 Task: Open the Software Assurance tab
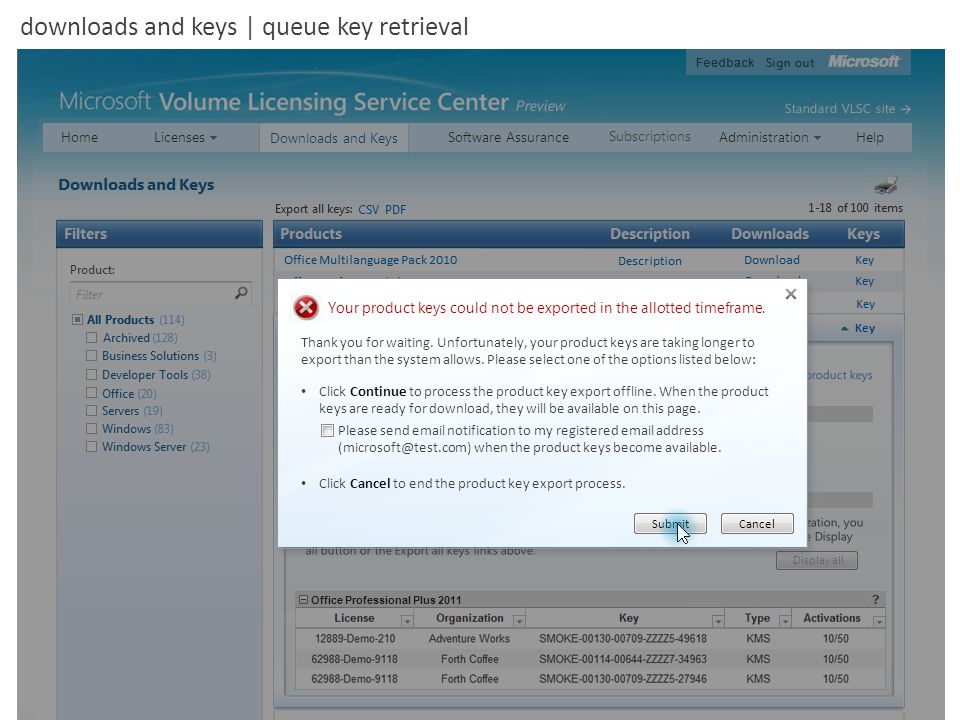508,137
